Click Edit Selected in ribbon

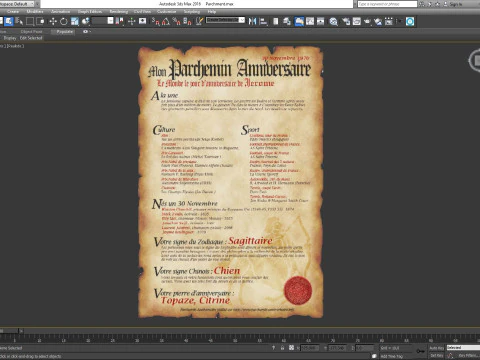pyautogui.click(x=31, y=38)
